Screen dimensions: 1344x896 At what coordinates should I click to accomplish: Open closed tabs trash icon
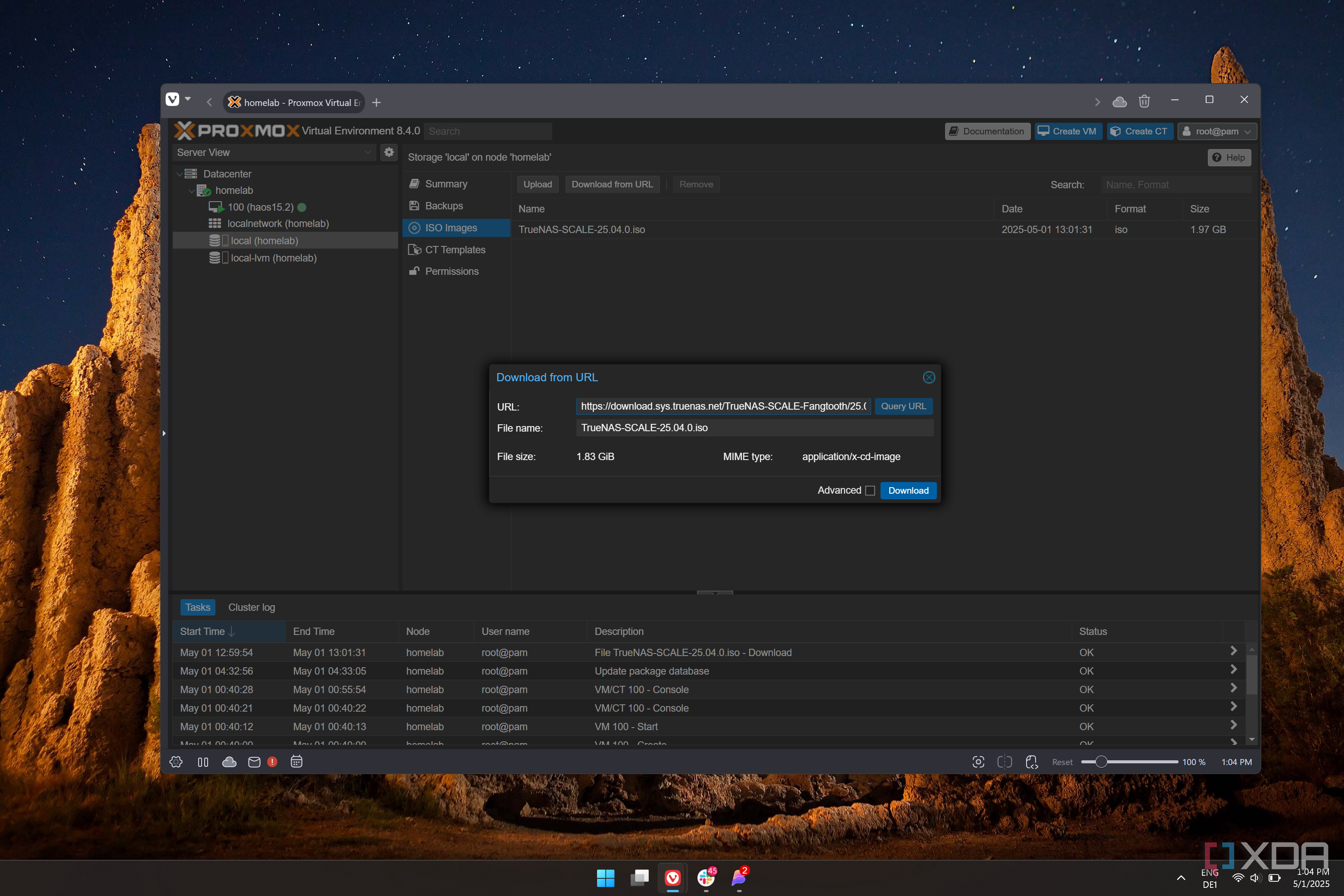pos(1144,102)
